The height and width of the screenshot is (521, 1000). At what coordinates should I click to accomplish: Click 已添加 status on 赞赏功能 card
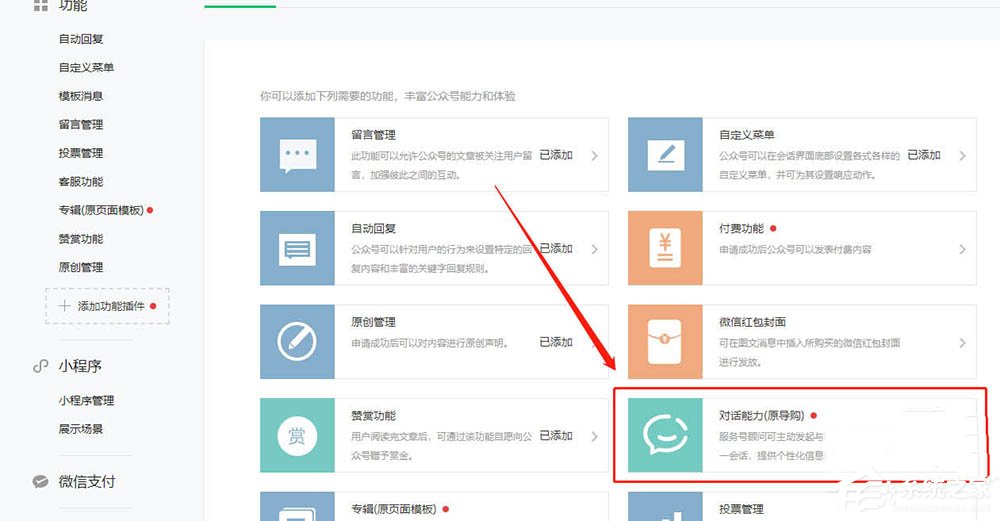(x=556, y=436)
